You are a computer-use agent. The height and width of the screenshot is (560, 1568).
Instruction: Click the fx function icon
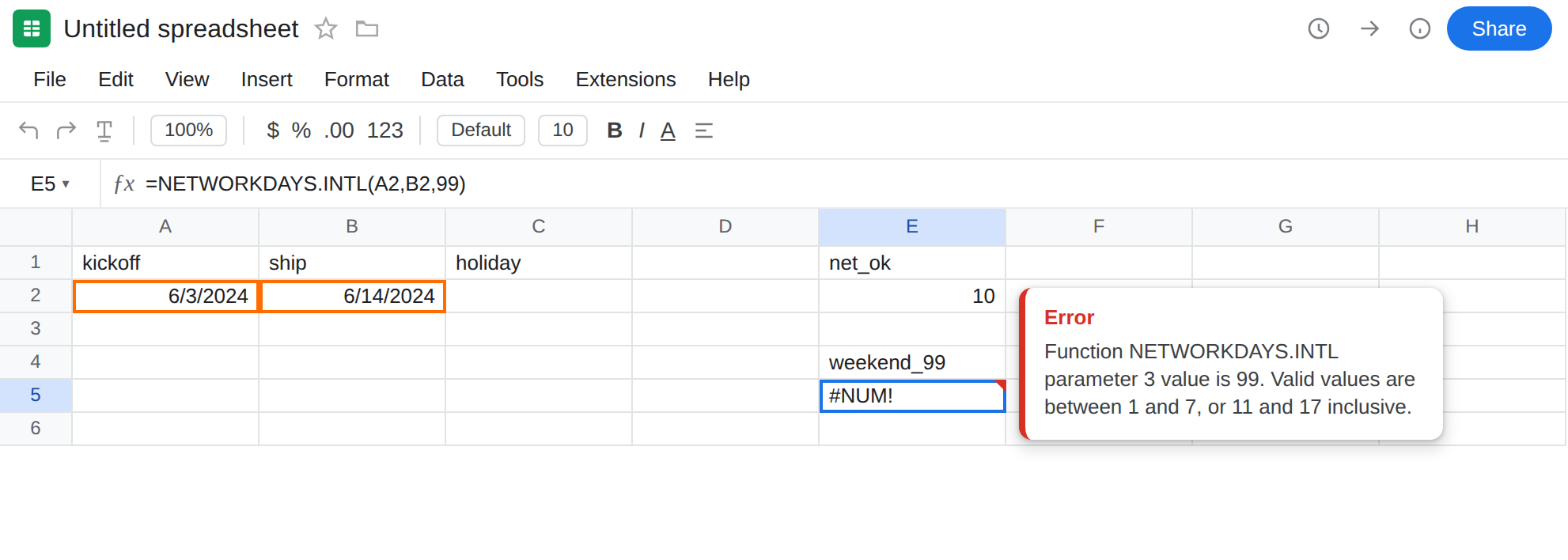click(124, 184)
